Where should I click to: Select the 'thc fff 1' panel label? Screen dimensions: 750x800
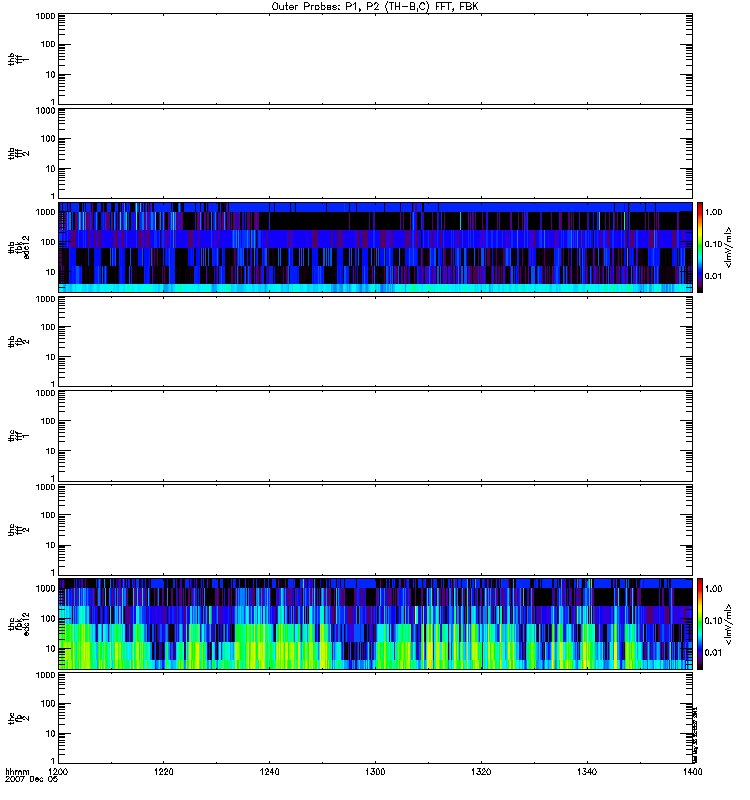(18, 436)
